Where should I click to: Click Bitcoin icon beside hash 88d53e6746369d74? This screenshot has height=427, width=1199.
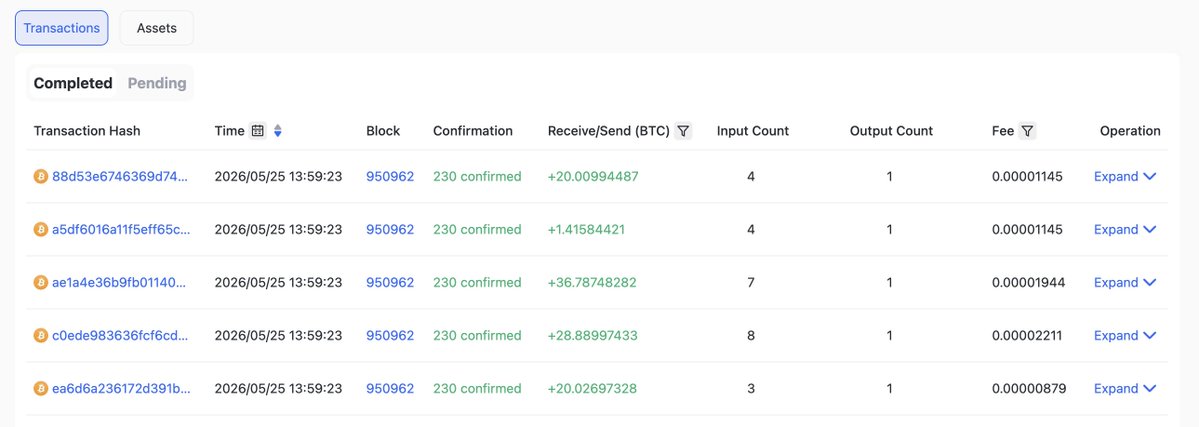(x=41, y=177)
